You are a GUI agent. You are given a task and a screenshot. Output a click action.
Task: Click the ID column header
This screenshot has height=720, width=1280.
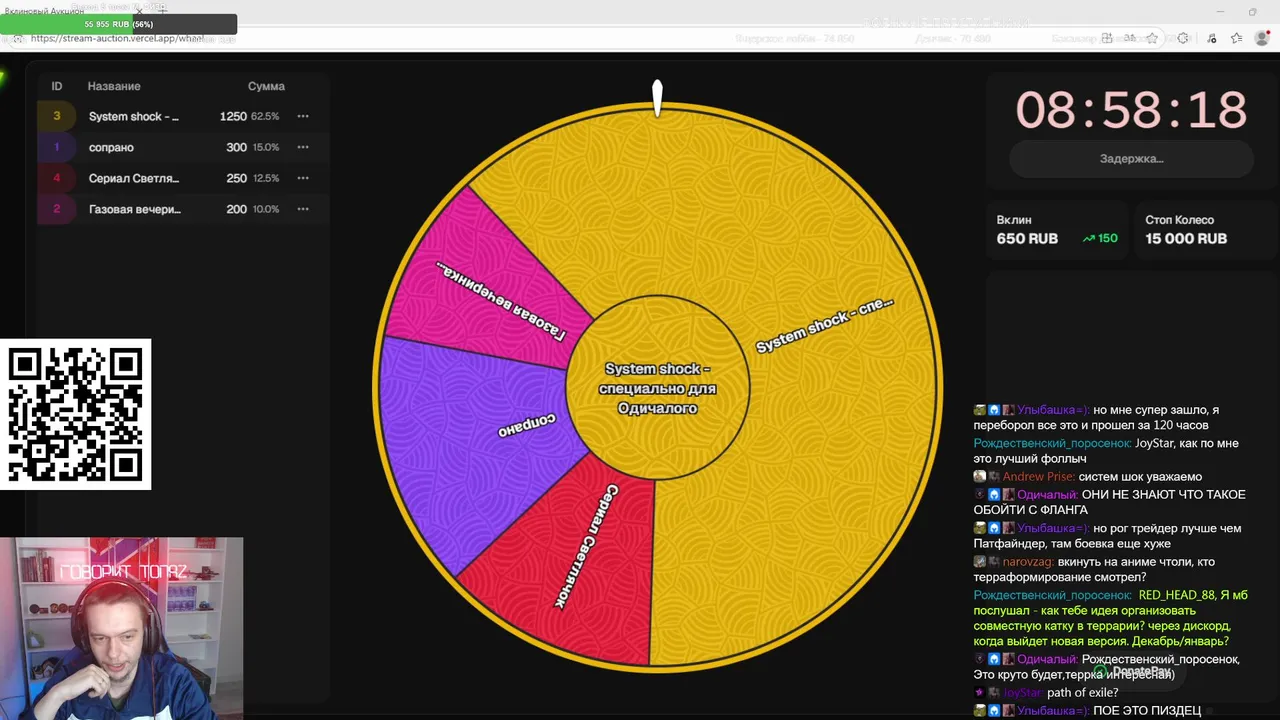57,86
